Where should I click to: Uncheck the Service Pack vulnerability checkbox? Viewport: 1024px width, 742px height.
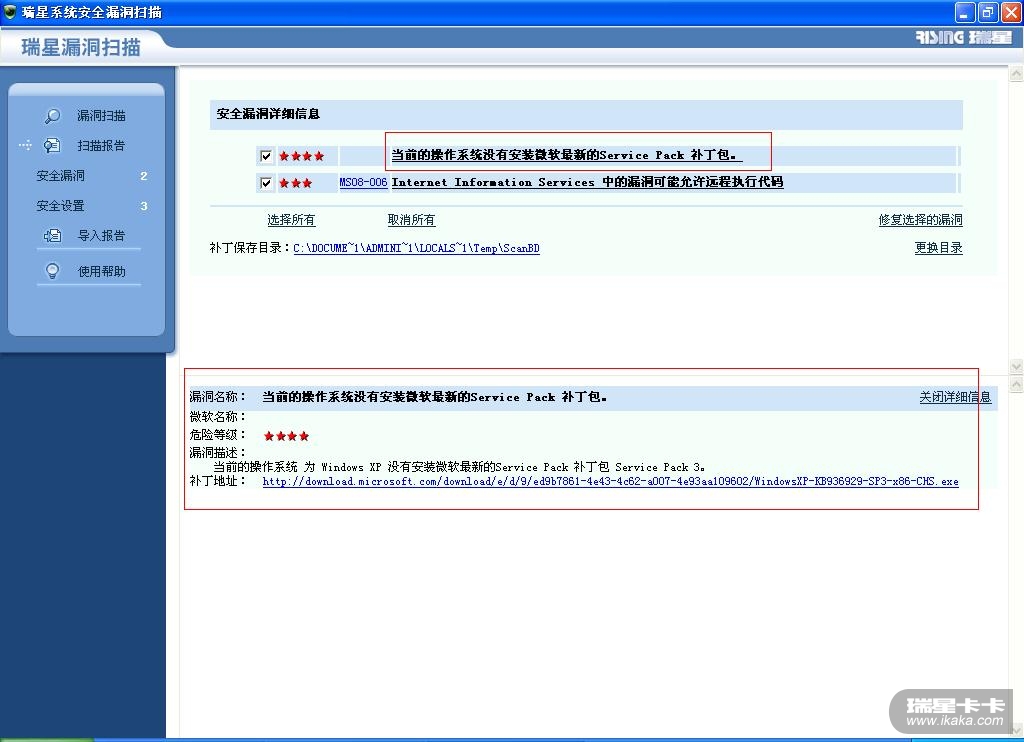click(266, 155)
